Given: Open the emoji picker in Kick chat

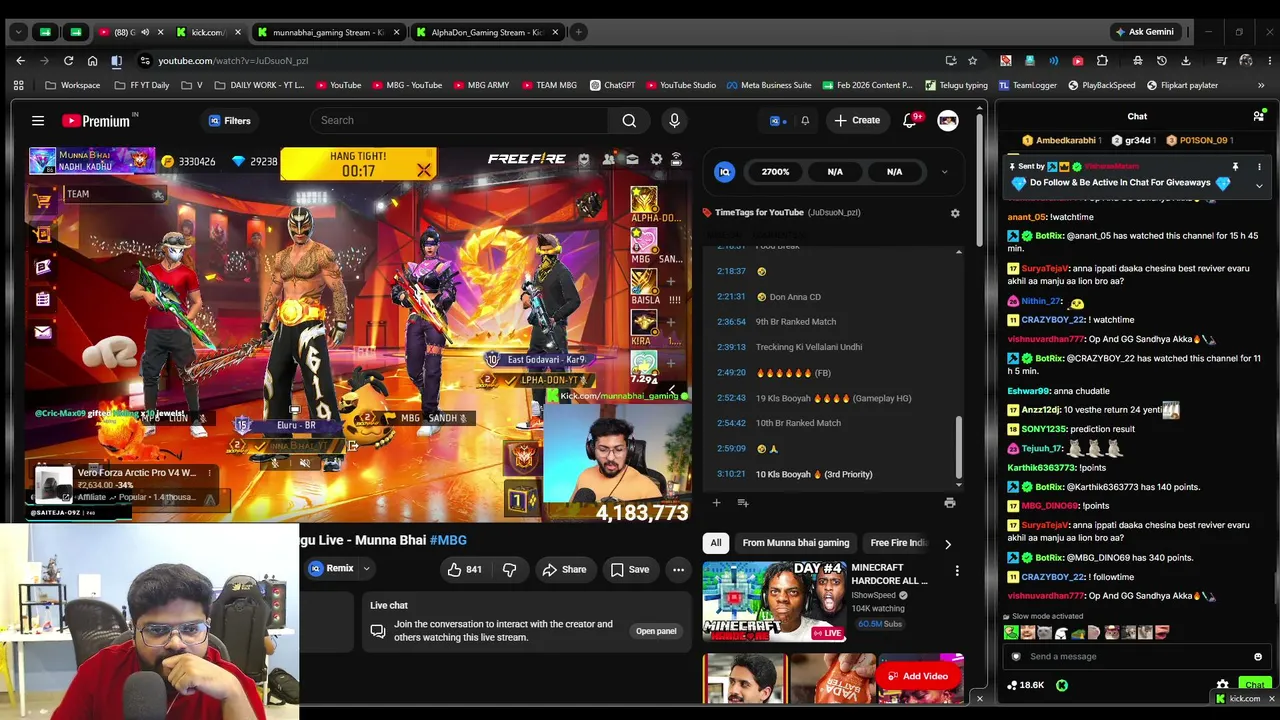Looking at the screenshot, I should [x=1258, y=657].
